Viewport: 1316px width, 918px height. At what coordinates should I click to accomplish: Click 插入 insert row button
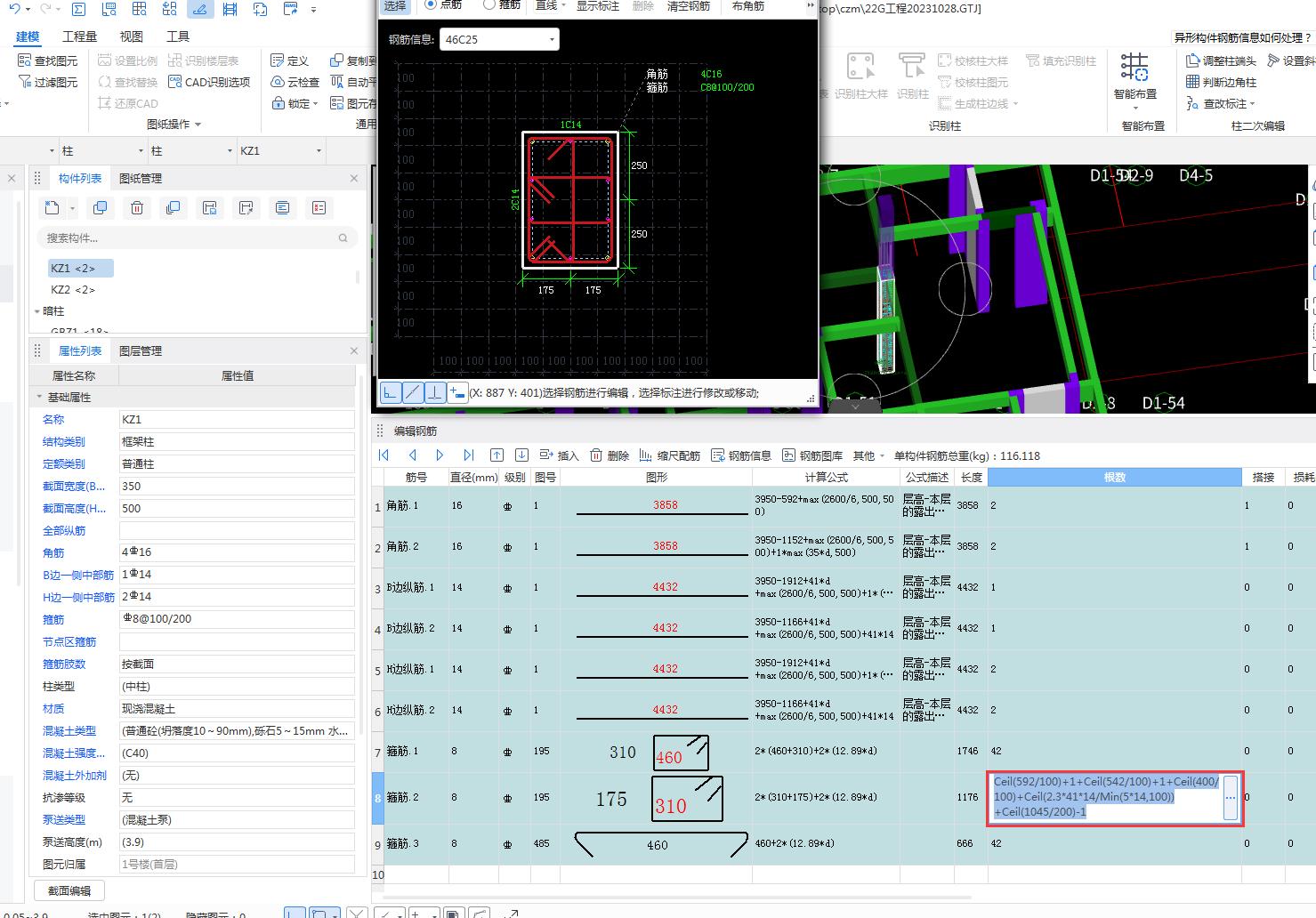pyautogui.click(x=560, y=455)
